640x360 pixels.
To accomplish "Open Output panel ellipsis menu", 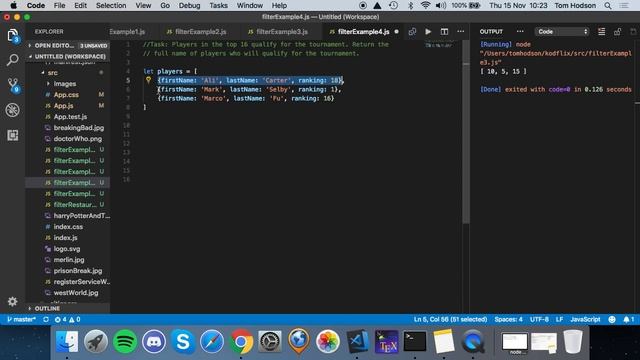I will coord(520,31).
